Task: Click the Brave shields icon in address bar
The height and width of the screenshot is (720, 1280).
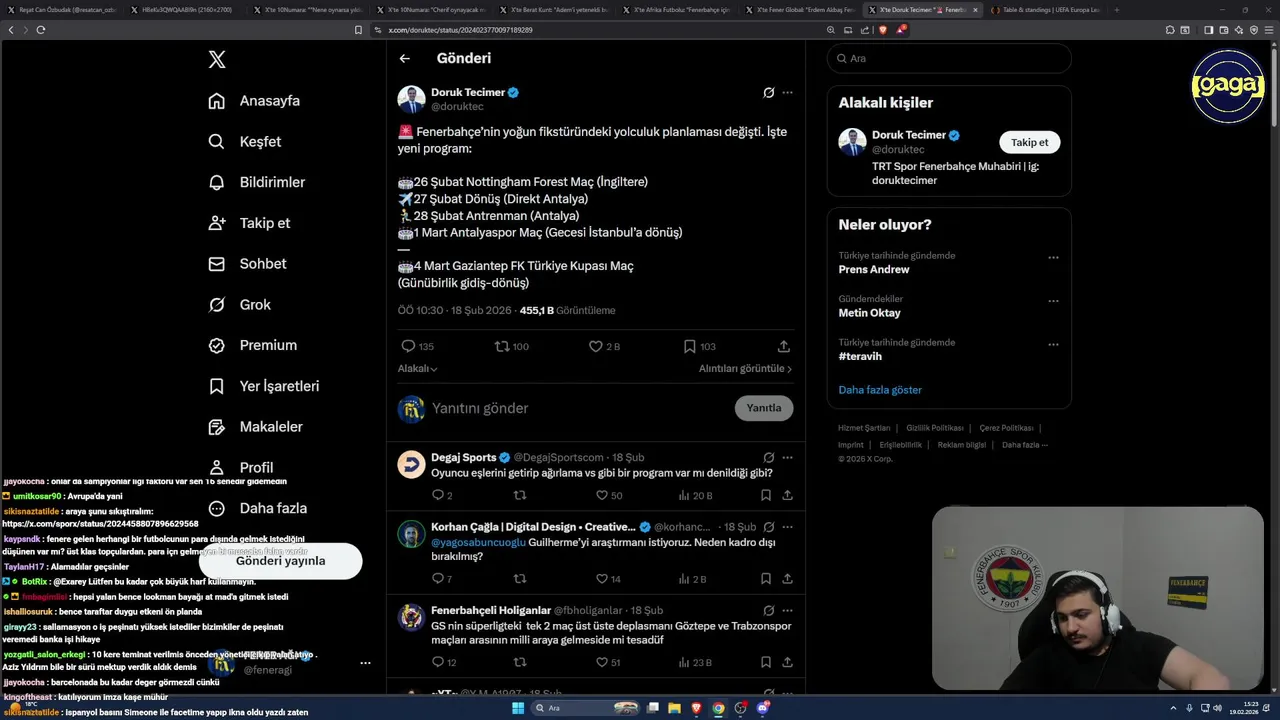Action: tap(883, 30)
